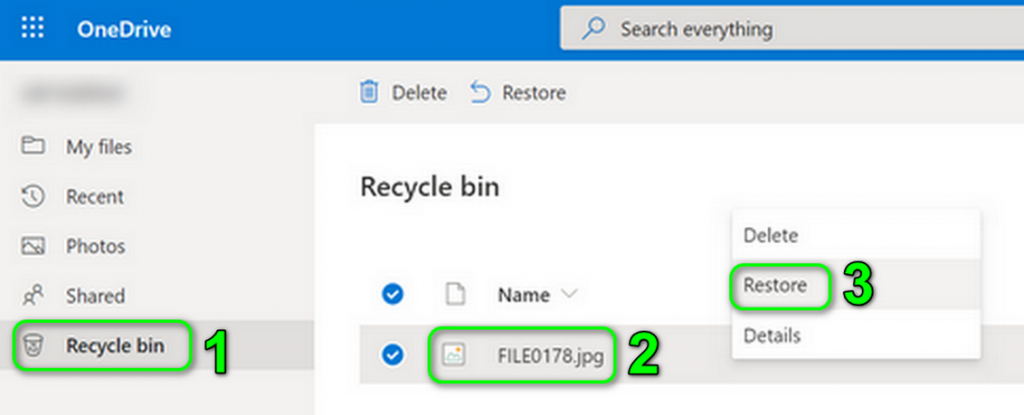The height and width of the screenshot is (415, 1024).
Task: Click the My files folder icon
Action: point(33,145)
